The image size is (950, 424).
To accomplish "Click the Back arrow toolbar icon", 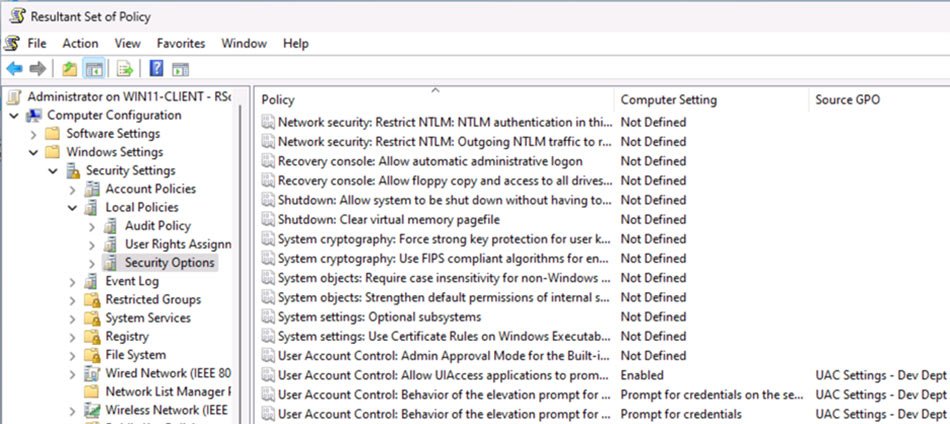I will pyautogui.click(x=14, y=69).
